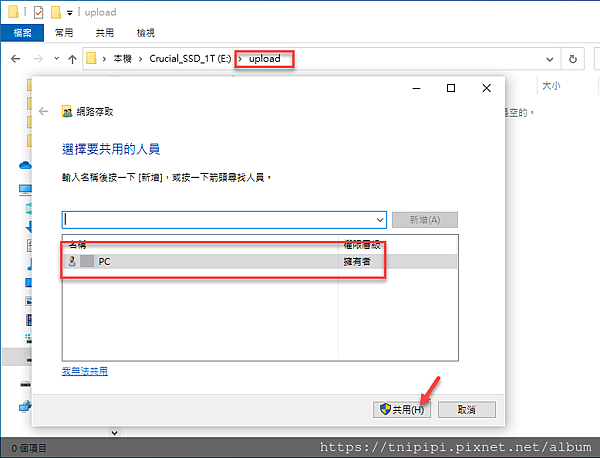Click the new folder icon in title bar
Screen dimensions: 600x458
56,12
